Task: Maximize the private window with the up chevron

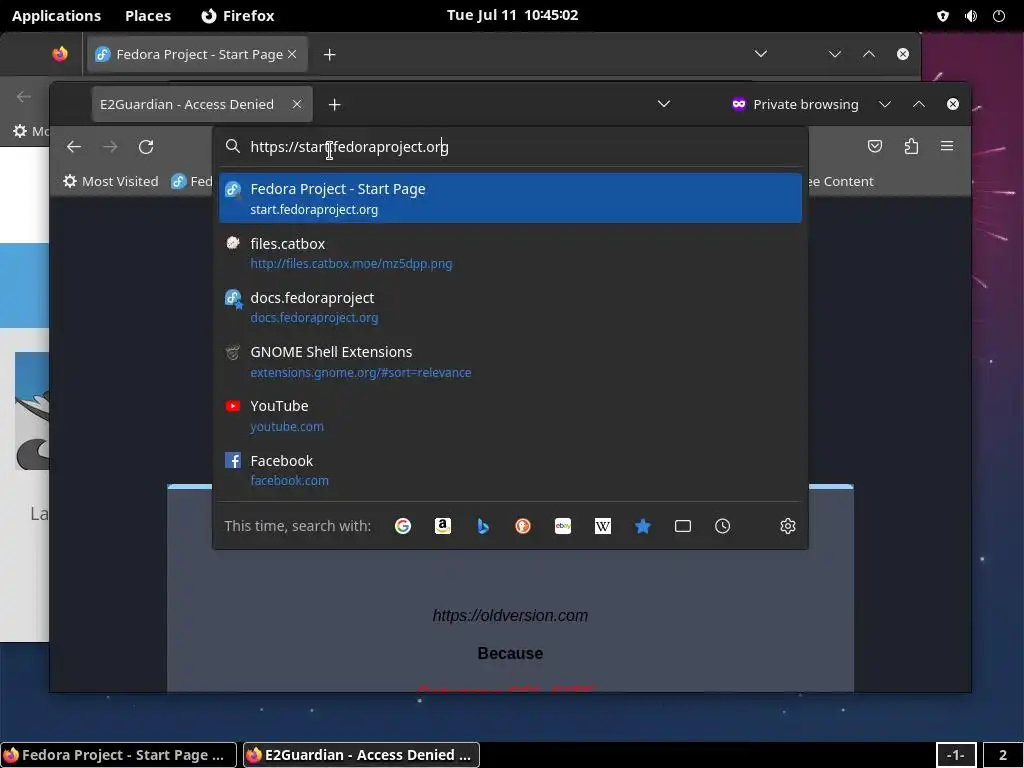Action: (x=919, y=104)
